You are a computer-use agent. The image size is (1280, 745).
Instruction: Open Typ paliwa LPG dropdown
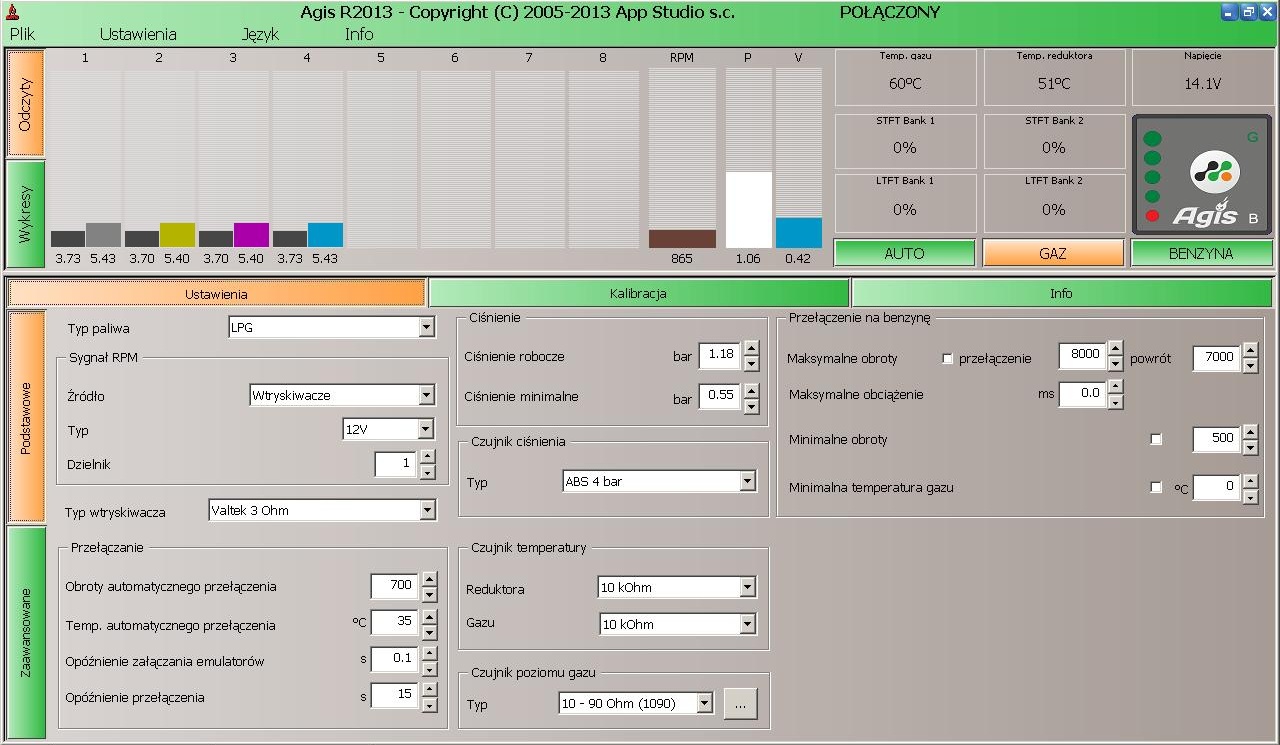pos(428,328)
